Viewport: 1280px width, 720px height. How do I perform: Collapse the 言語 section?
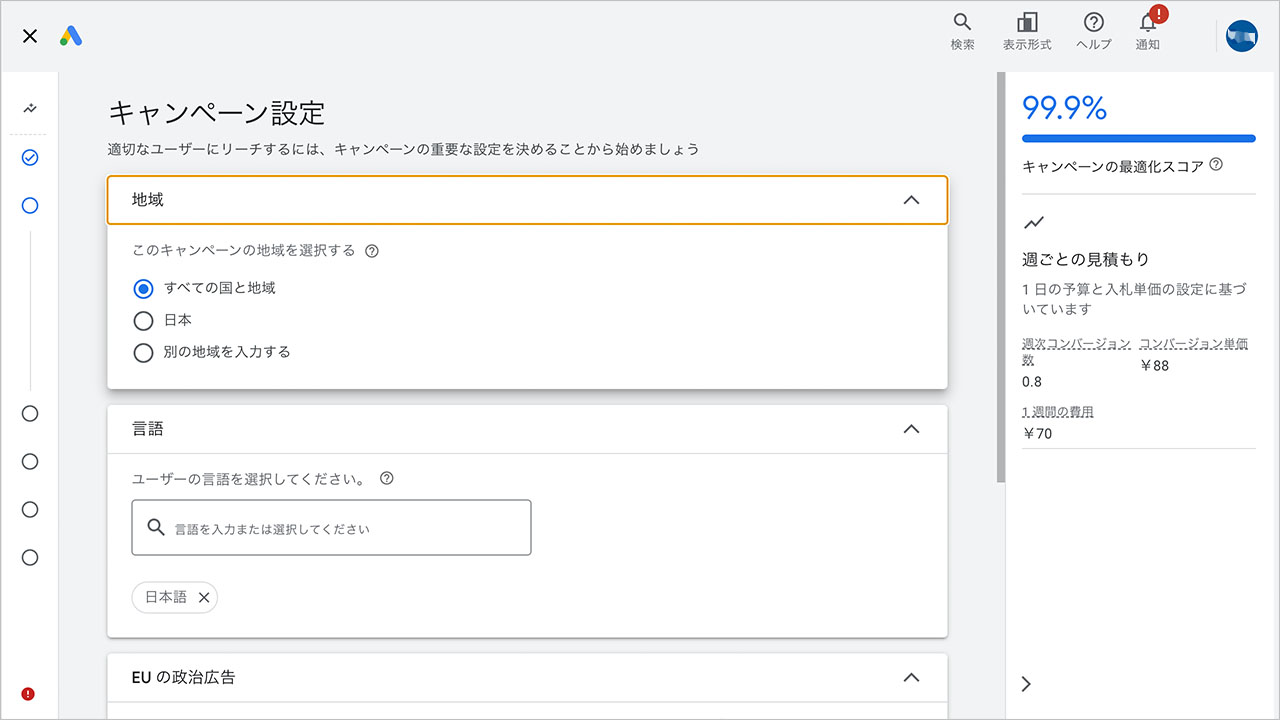(911, 427)
